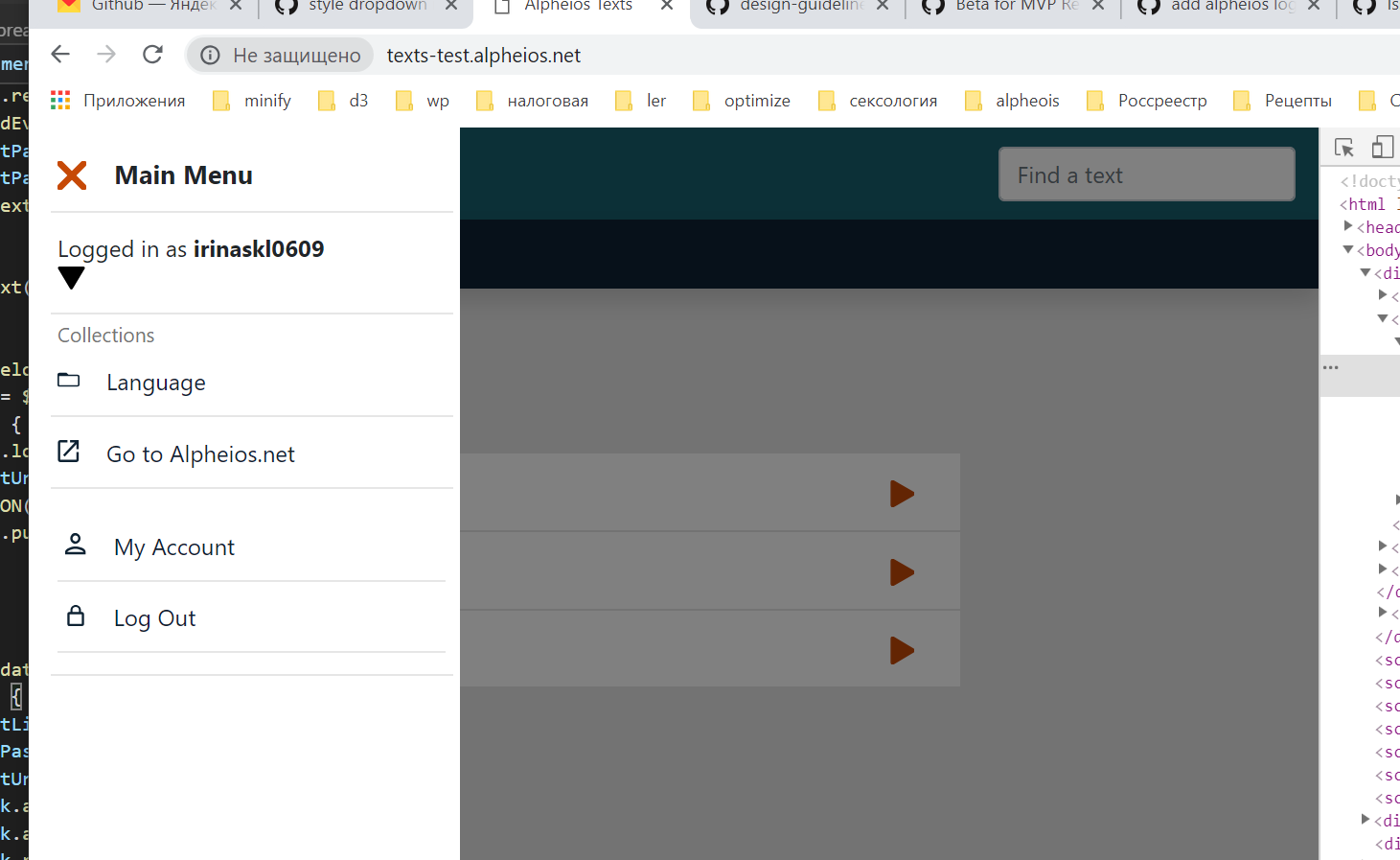The height and width of the screenshot is (860, 1400).
Task: Open the alpheois bookmarks folder
Action: click(x=1027, y=100)
